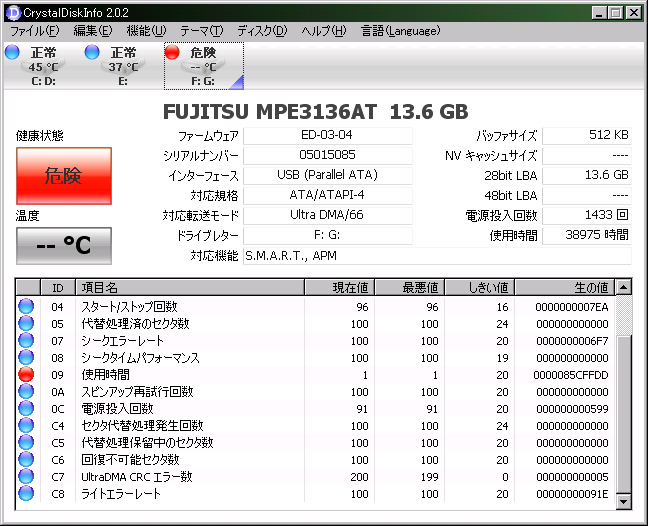This screenshot has height=526, width=648.
Task: Click the blue status icon for ID C6
Action: click(26, 459)
